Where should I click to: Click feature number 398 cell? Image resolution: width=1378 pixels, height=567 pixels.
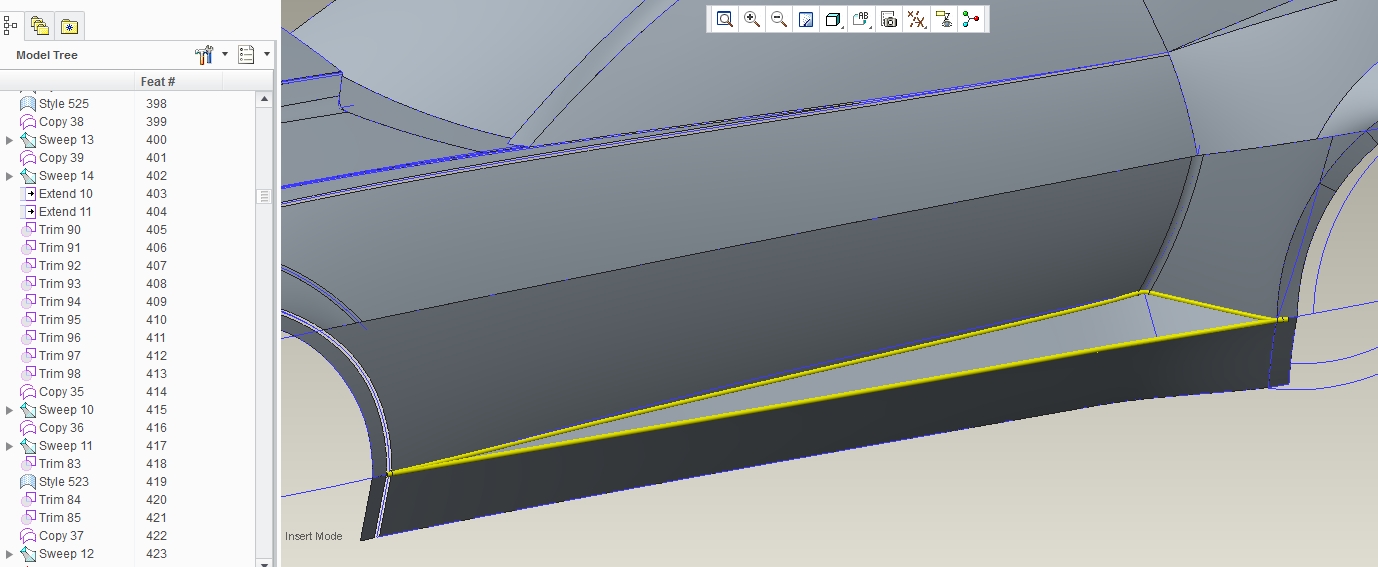tap(156, 104)
